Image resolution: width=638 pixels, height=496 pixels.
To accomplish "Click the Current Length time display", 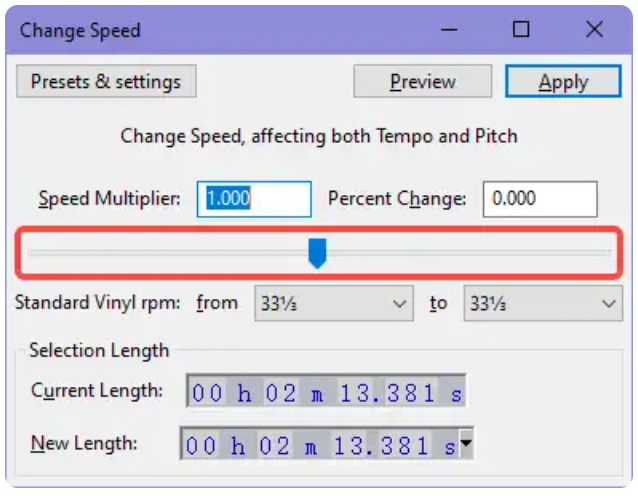I will point(326,391).
